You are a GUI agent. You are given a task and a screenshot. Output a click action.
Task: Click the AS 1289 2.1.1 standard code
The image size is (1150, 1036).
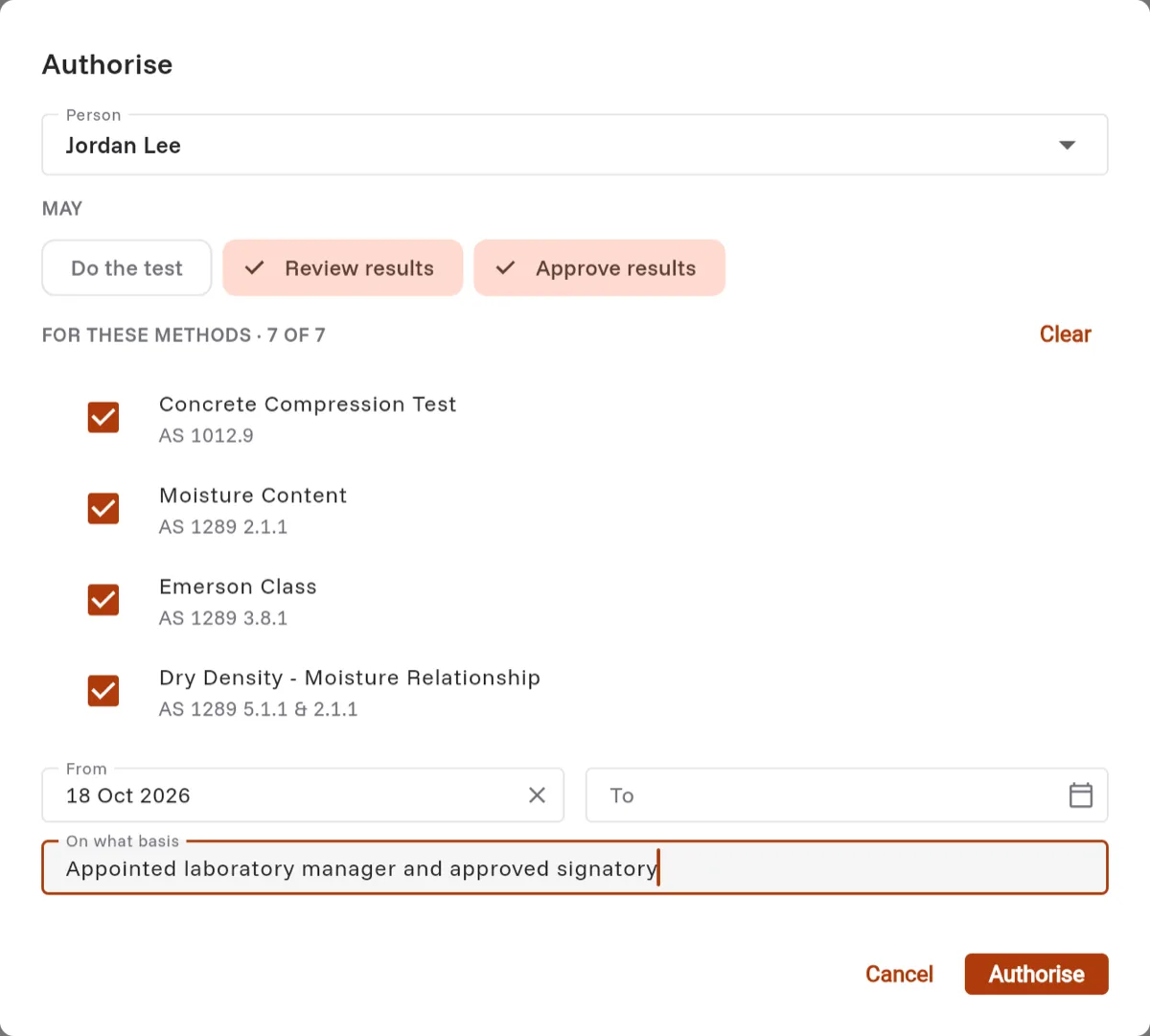coord(223,527)
